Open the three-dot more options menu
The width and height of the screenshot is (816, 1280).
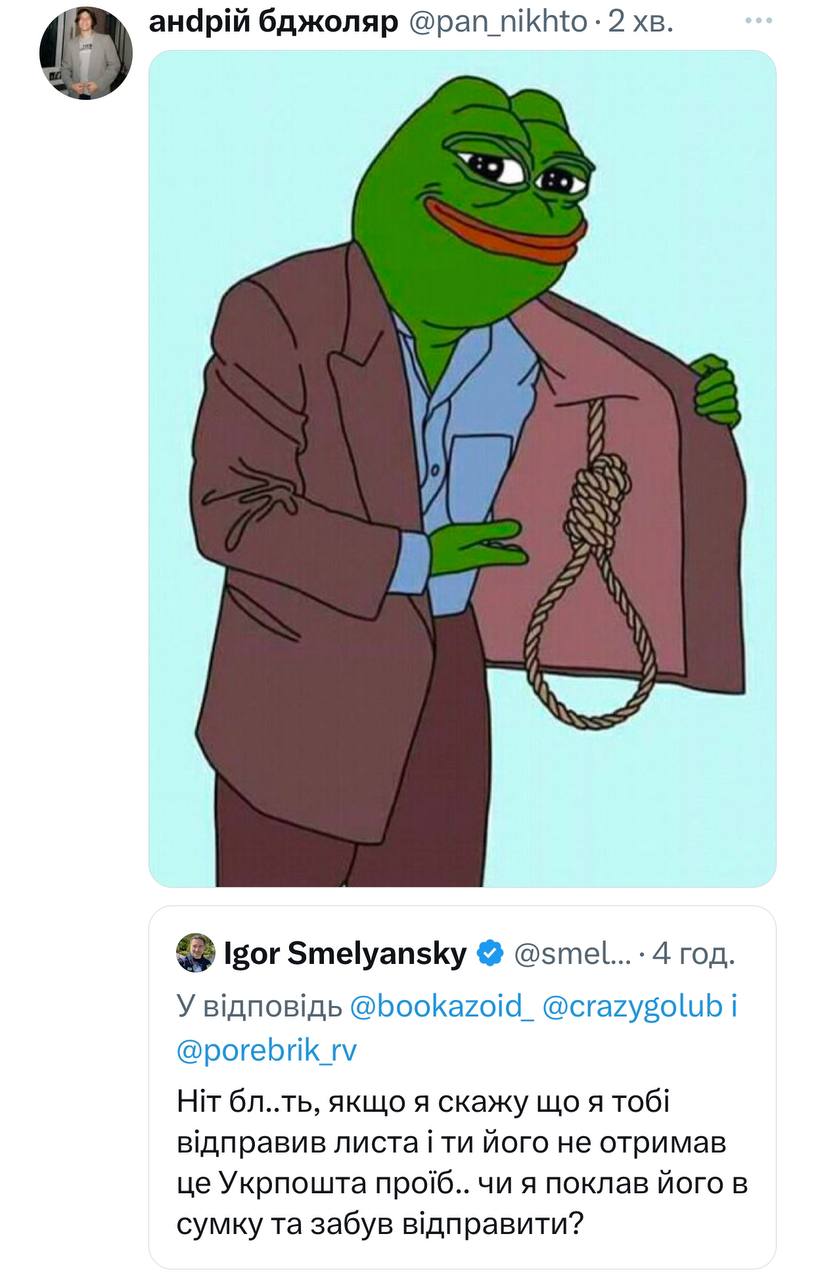[x=758, y=19]
